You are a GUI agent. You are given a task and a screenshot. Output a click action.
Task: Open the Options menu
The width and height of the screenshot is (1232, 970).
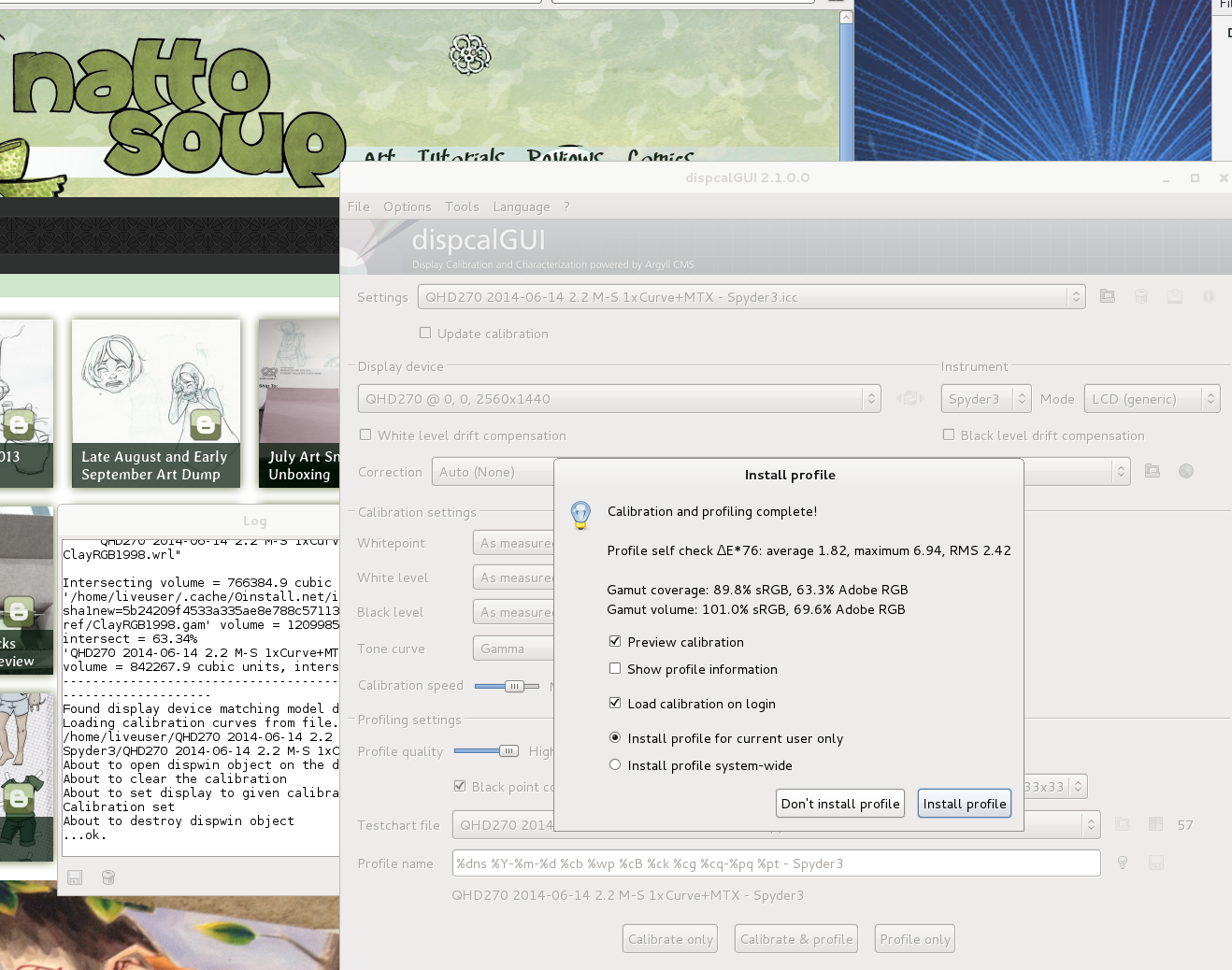point(408,207)
